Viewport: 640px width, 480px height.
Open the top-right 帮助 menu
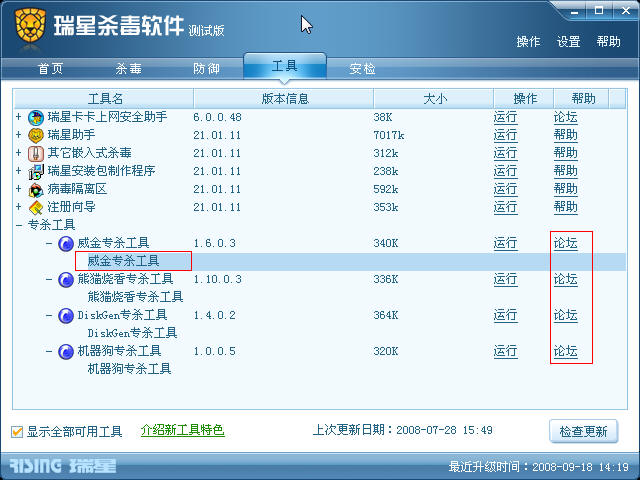tap(608, 42)
